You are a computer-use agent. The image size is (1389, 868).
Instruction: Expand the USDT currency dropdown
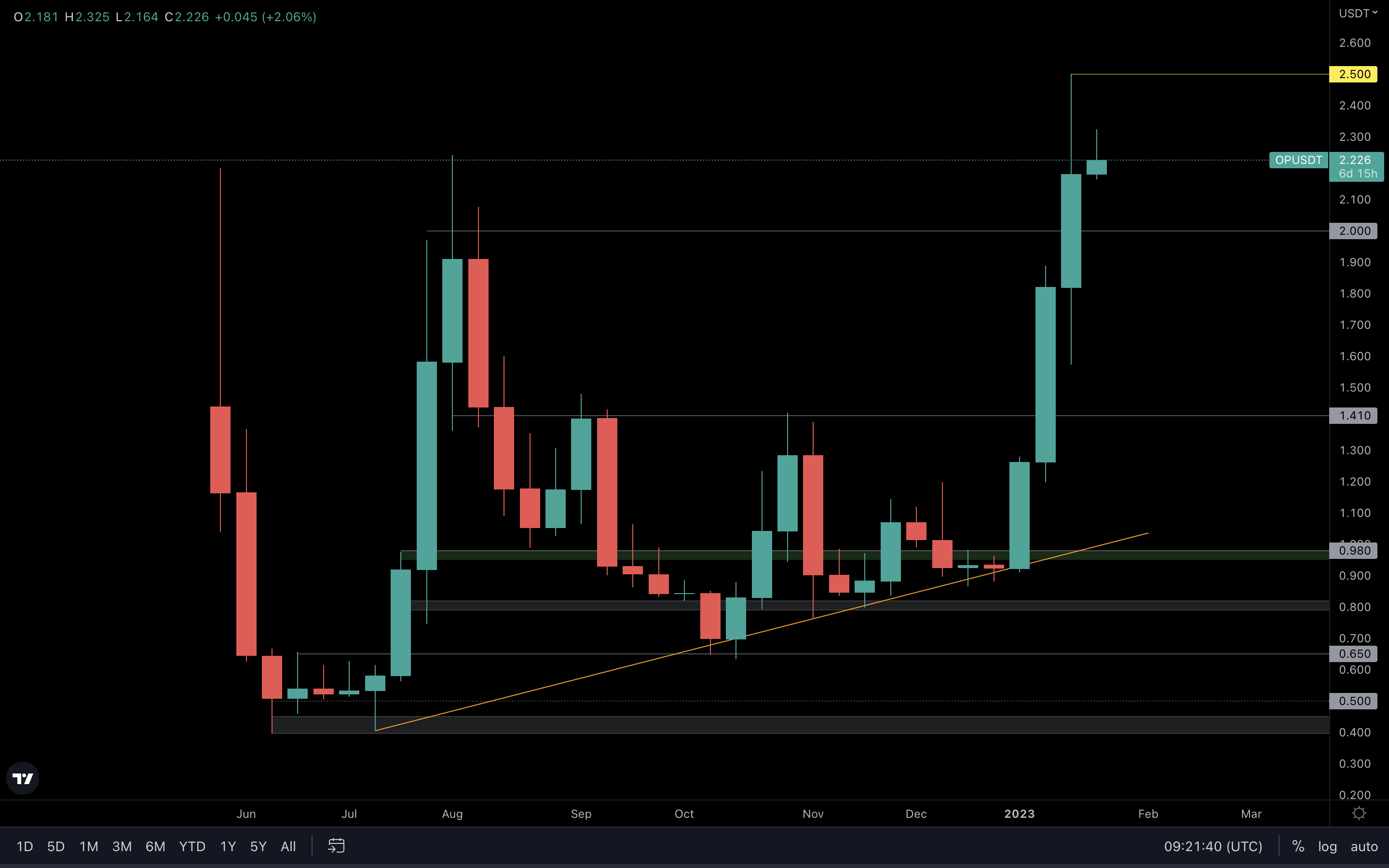(x=1358, y=13)
